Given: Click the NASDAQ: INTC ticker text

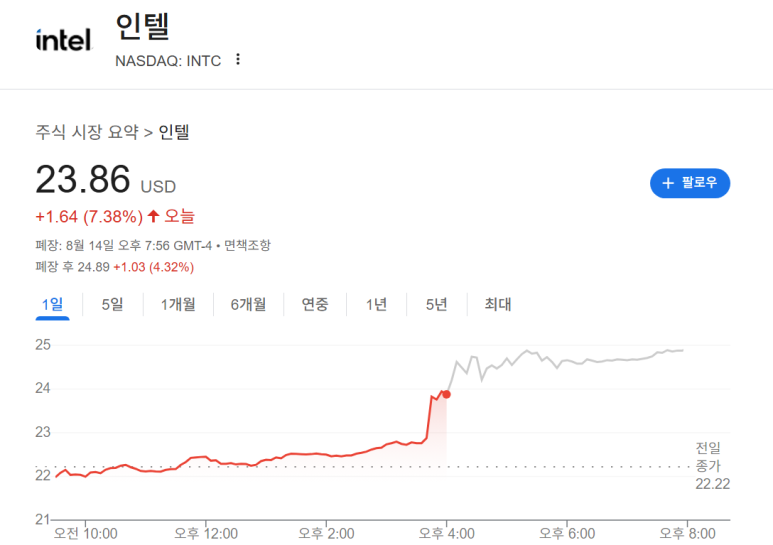Looking at the screenshot, I should (x=168, y=60).
